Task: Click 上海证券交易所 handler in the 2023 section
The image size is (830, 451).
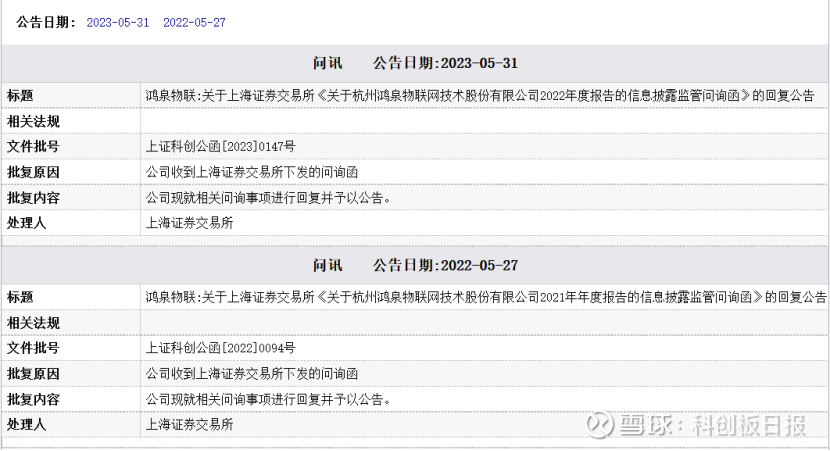Action: pos(190,223)
